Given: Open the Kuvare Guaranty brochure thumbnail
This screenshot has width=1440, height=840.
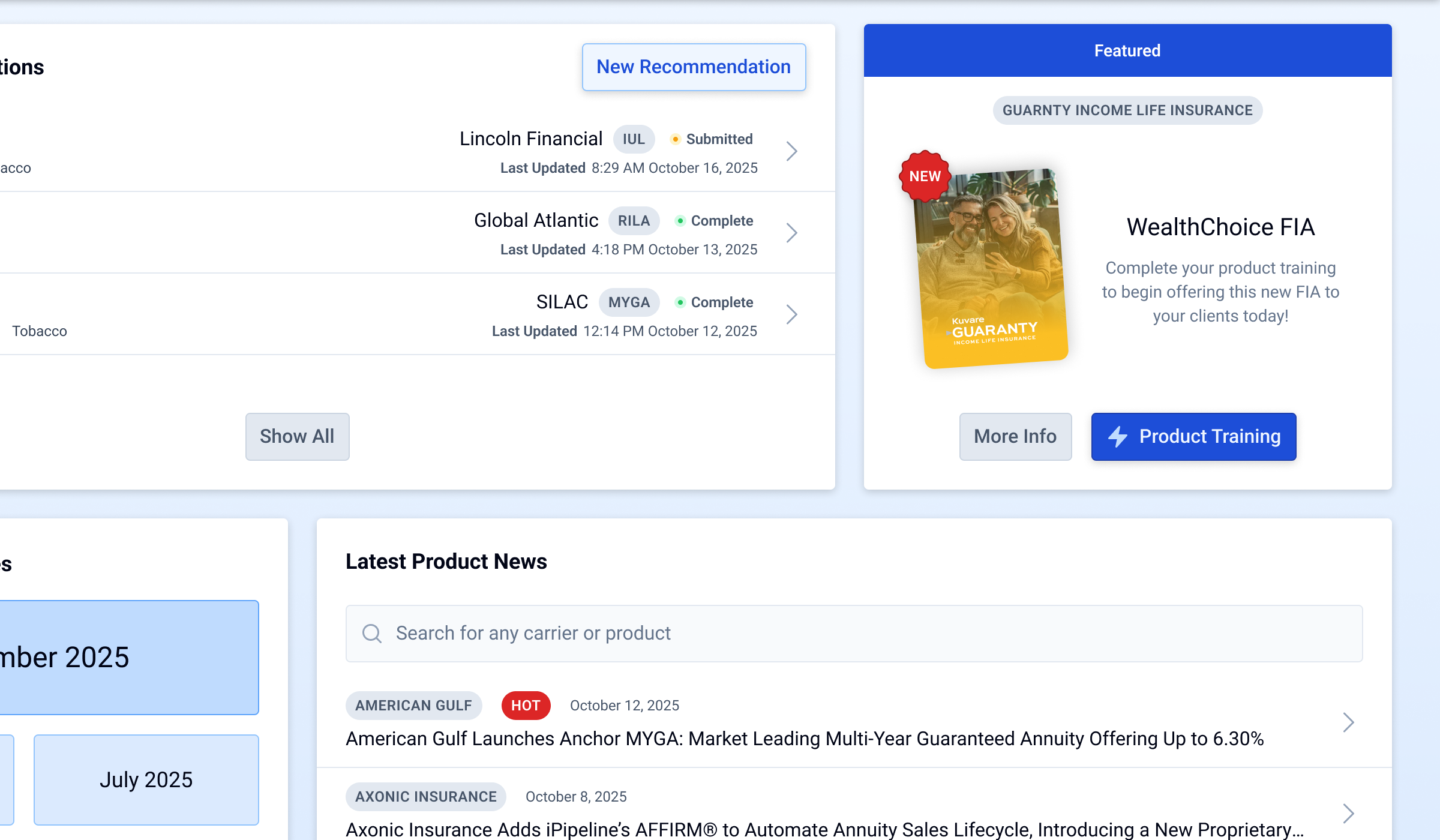Looking at the screenshot, I should (992, 269).
